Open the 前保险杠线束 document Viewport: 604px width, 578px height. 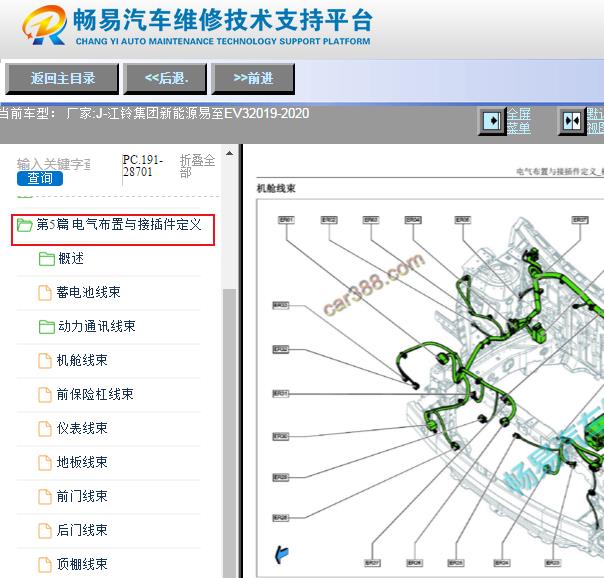click(x=95, y=394)
